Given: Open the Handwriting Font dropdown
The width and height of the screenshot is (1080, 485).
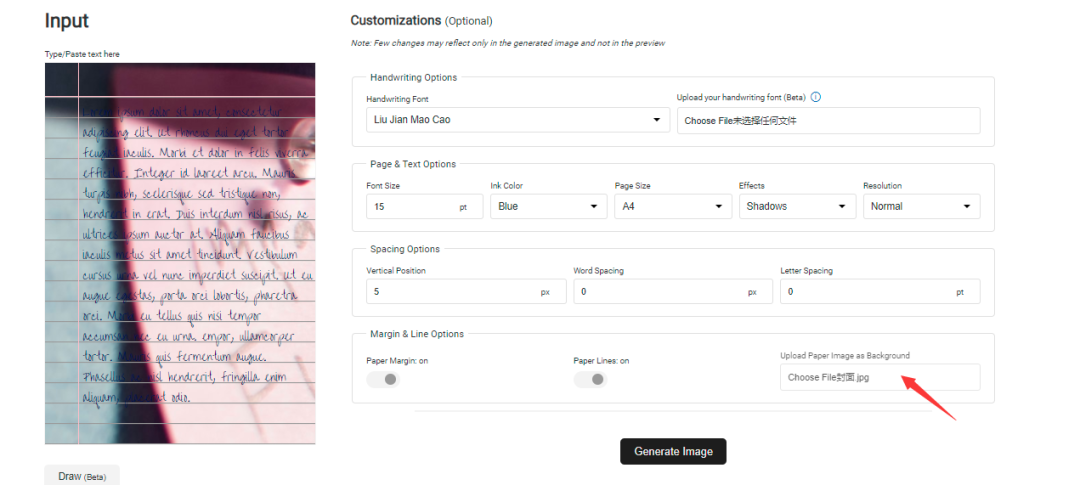Looking at the screenshot, I should pos(517,120).
